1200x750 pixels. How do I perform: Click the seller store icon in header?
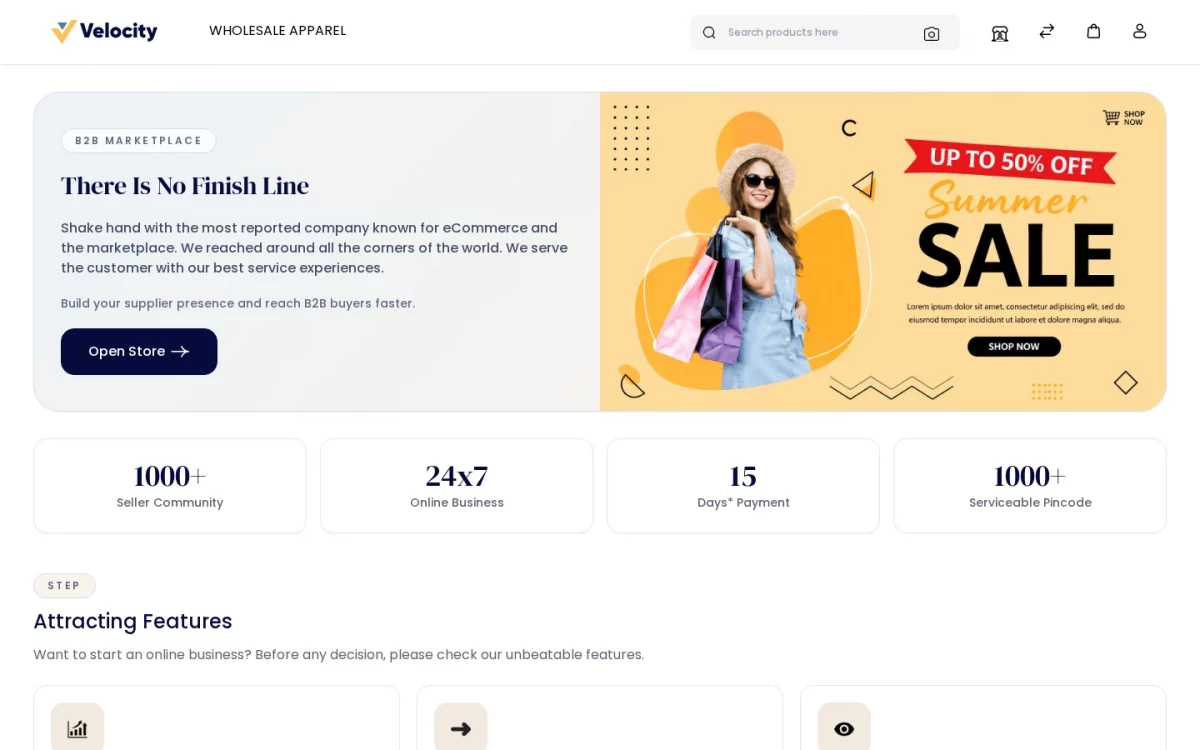pos(1000,32)
